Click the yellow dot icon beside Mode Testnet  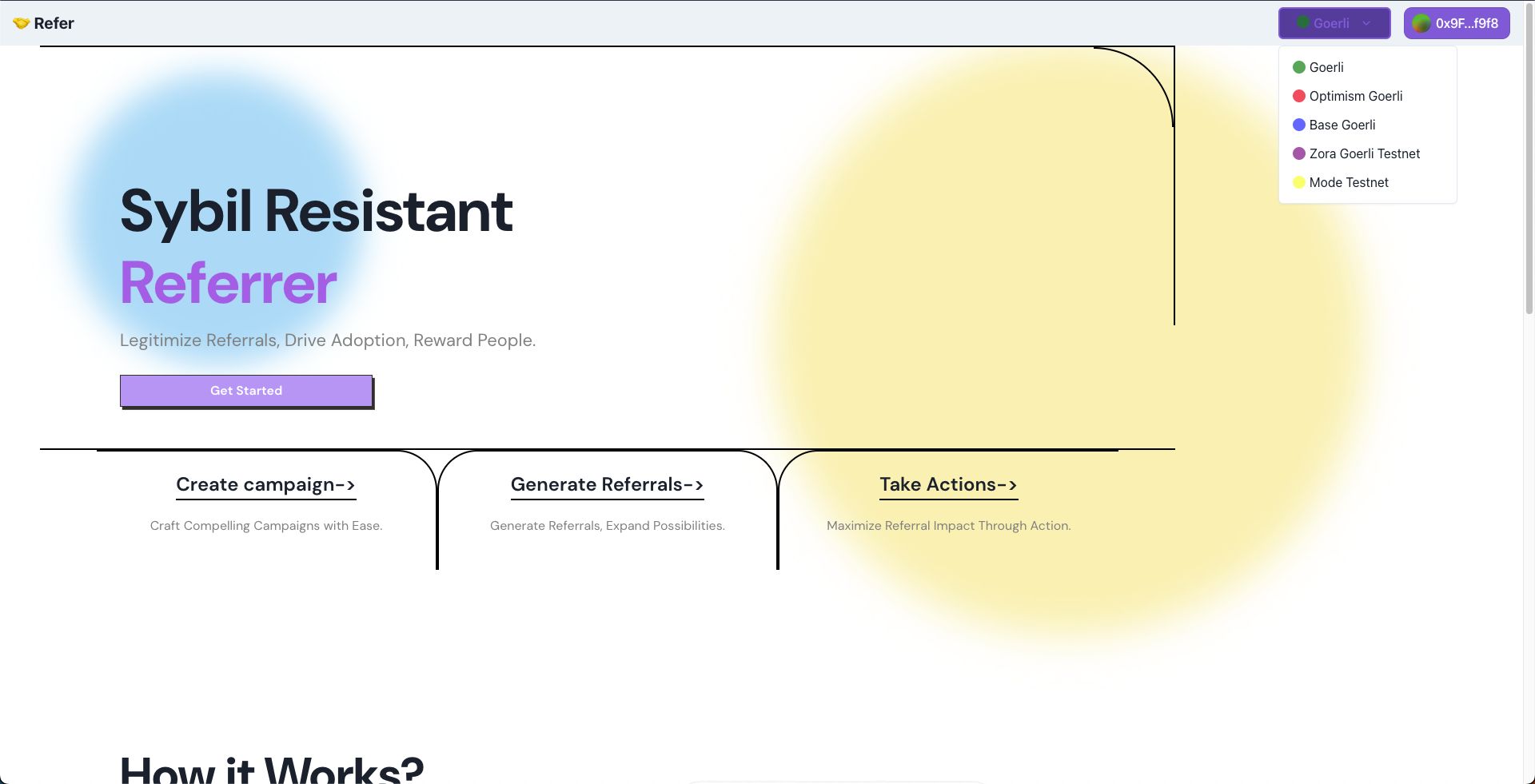(1299, 182)
